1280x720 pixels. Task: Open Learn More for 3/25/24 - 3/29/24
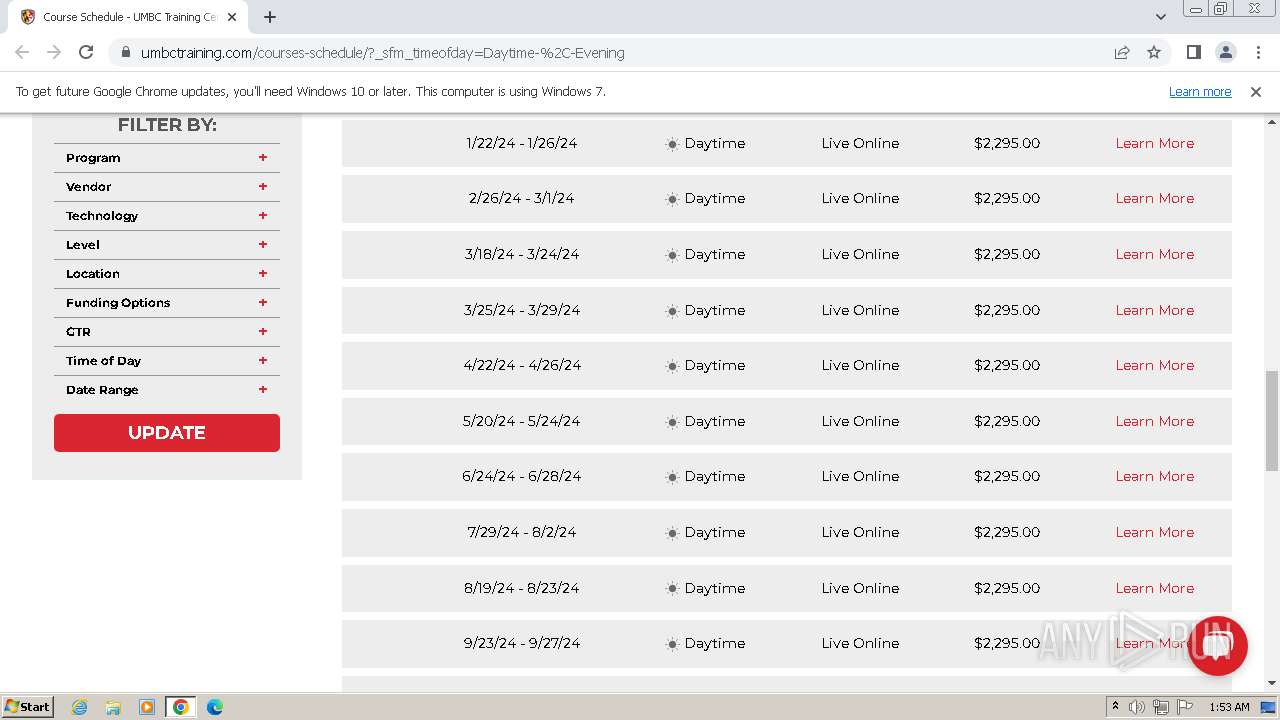coord(1154,310)
